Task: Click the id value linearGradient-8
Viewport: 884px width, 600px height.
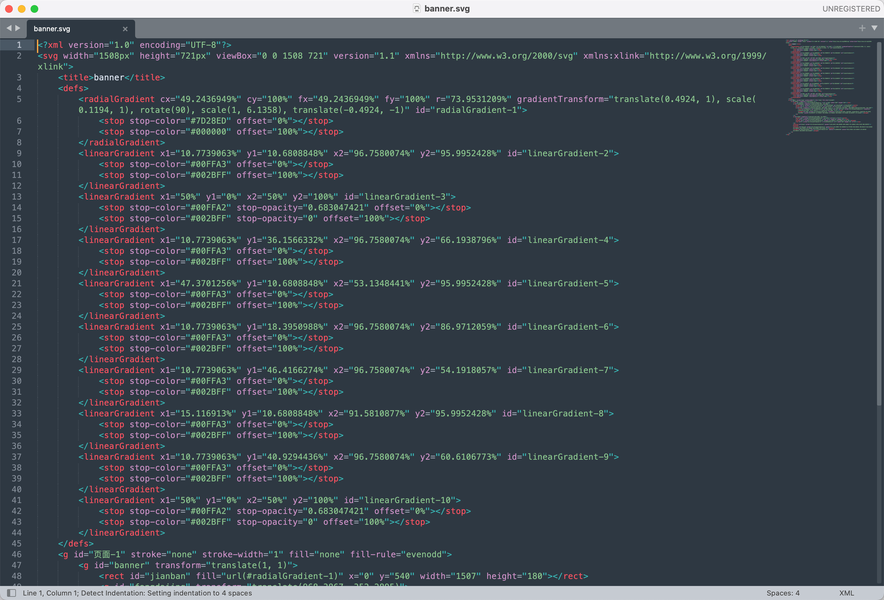Action: click(x=562, y=413)
